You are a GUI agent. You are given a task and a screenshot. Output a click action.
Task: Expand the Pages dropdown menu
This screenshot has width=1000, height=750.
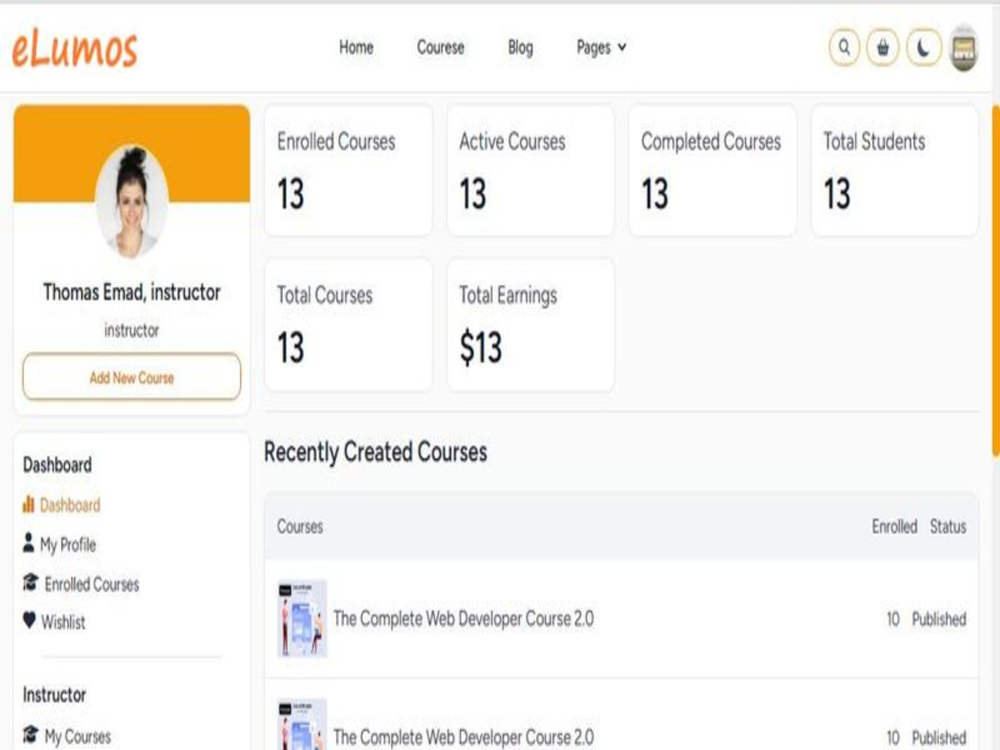point(601,47)
